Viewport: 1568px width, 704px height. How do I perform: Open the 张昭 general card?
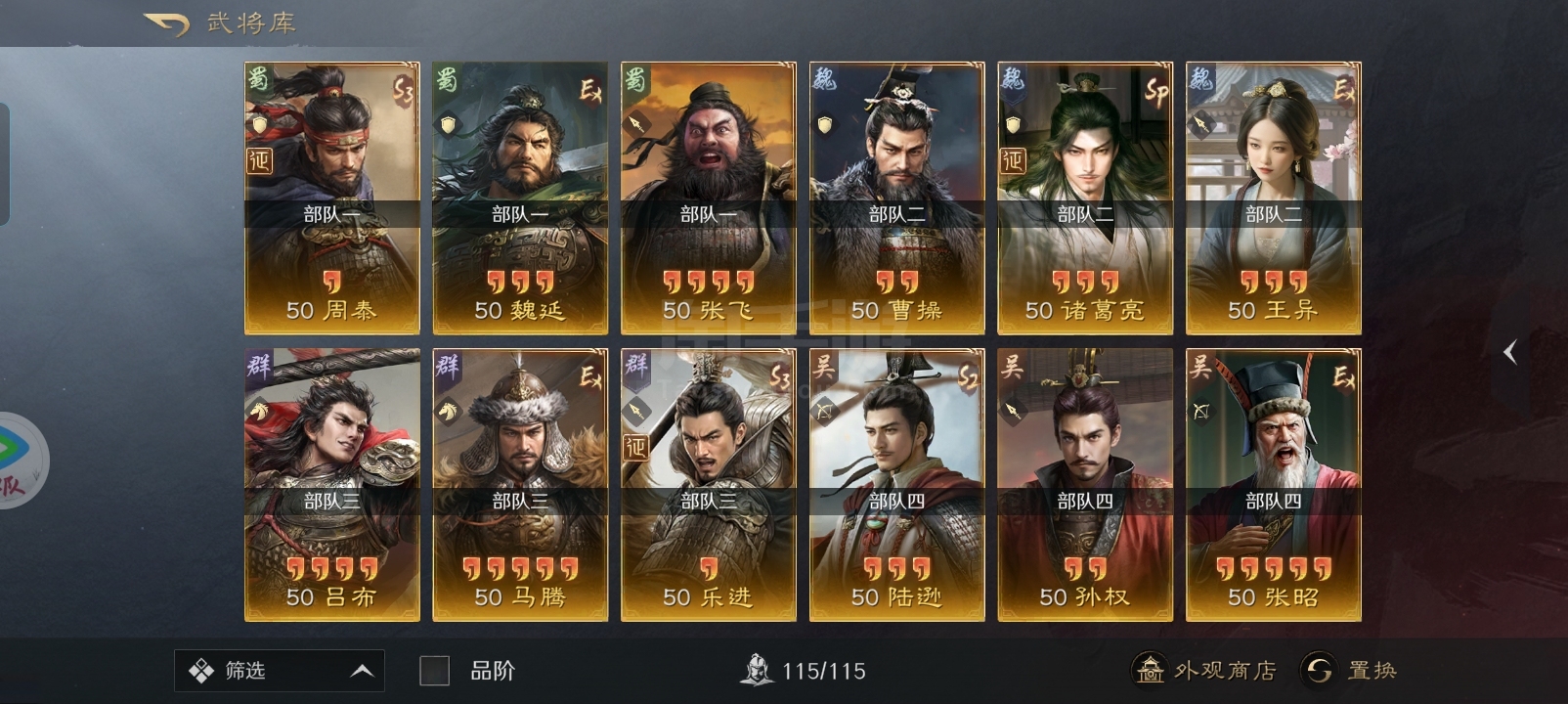(1274, 485)
